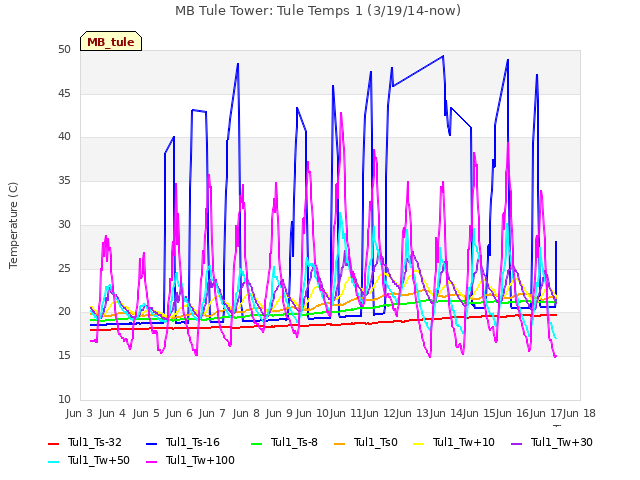Select the Tul1_Tw+30 legend entry

click(x=552, y=442)
